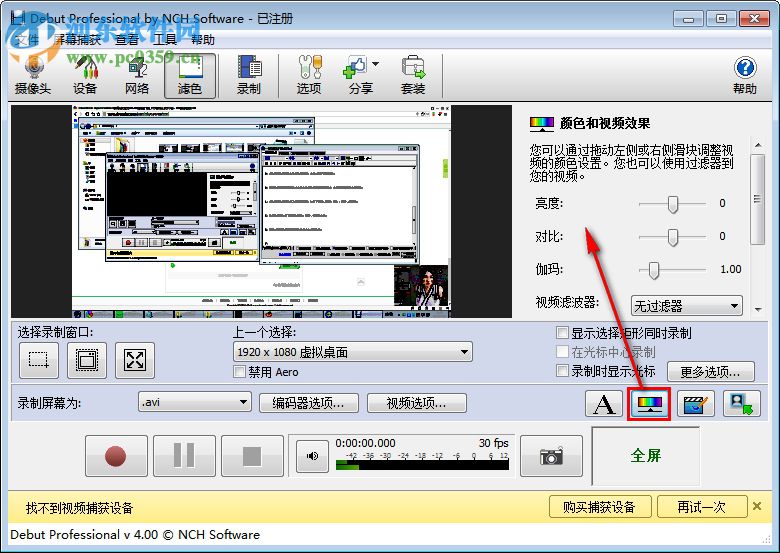Click status bar Debut Professional v 4.00 text
Viewport: 780px width, 553px height.
coord(135,535)
